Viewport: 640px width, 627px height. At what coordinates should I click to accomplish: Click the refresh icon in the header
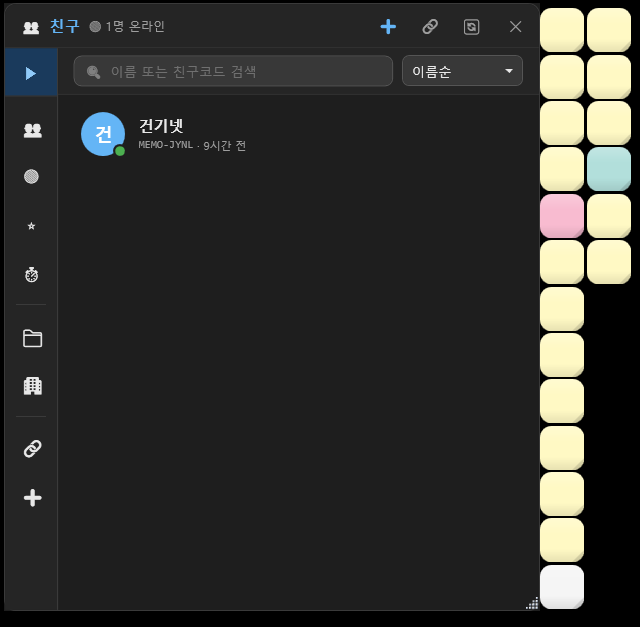(x=472, y=27)
